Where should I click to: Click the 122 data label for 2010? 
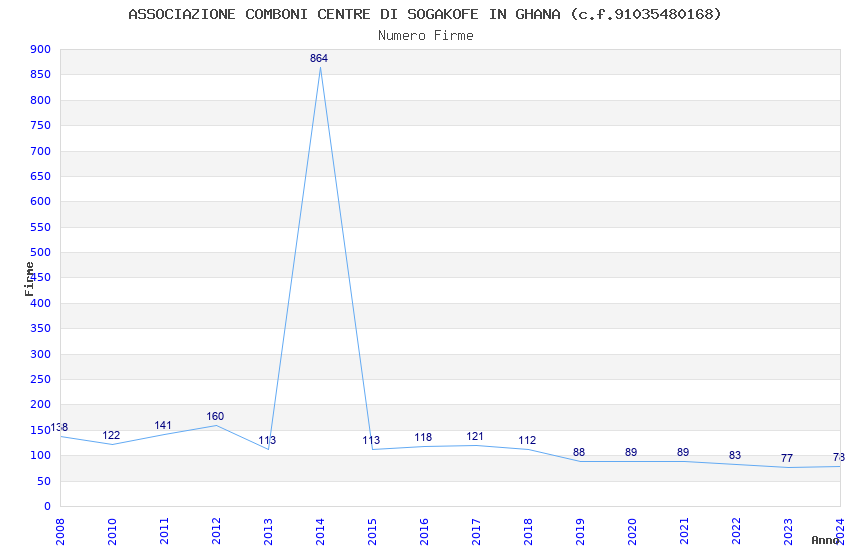[111, 435]
